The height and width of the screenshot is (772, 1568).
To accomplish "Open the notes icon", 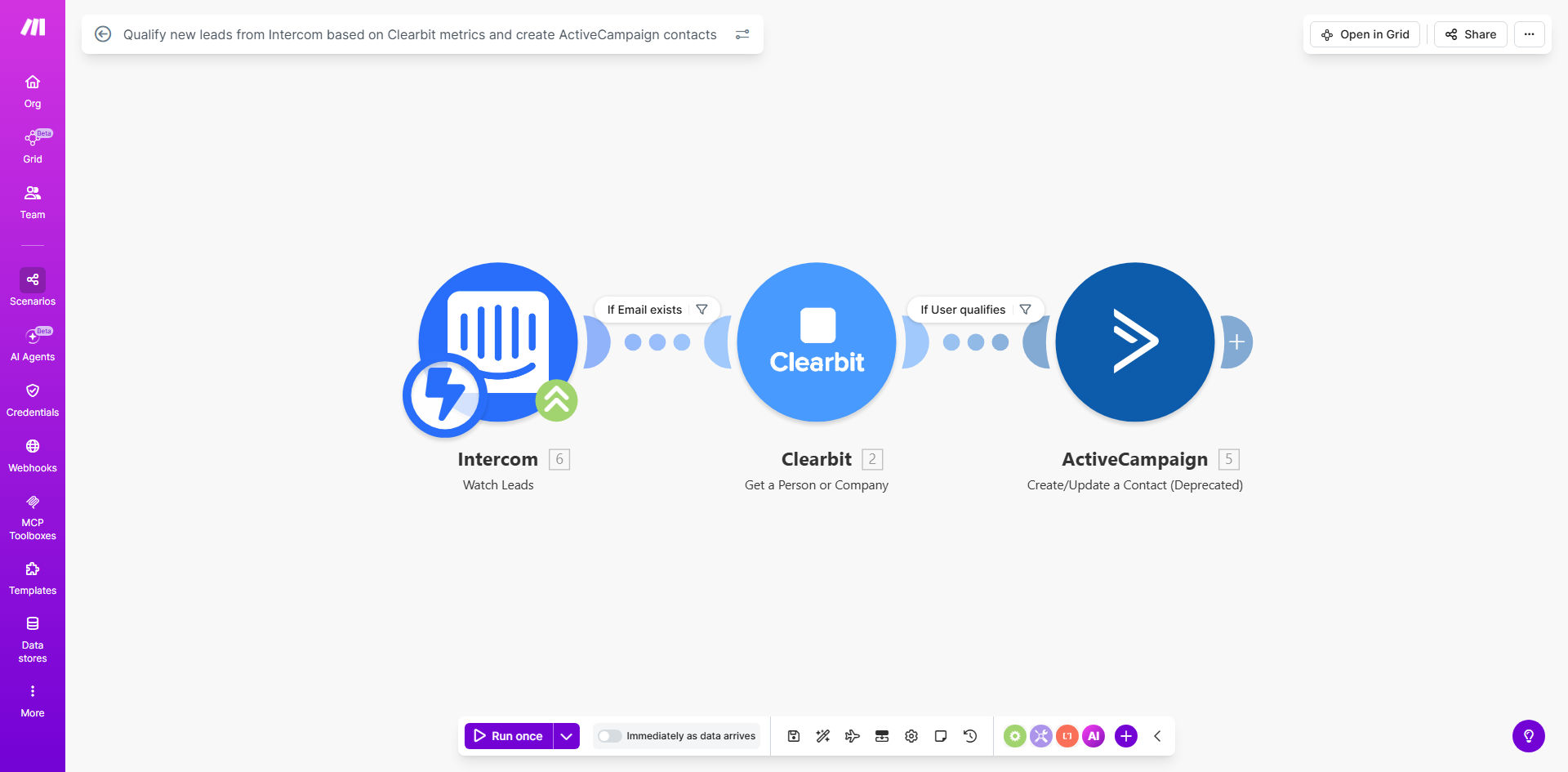I will pos(941,736).
